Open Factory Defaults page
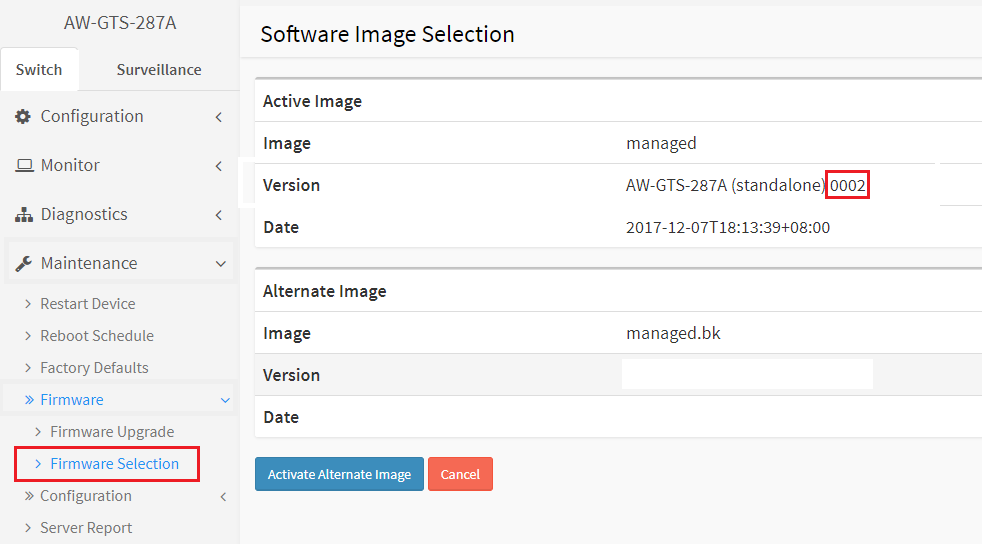Screen dimensions: 982x544 click(95, 367)
